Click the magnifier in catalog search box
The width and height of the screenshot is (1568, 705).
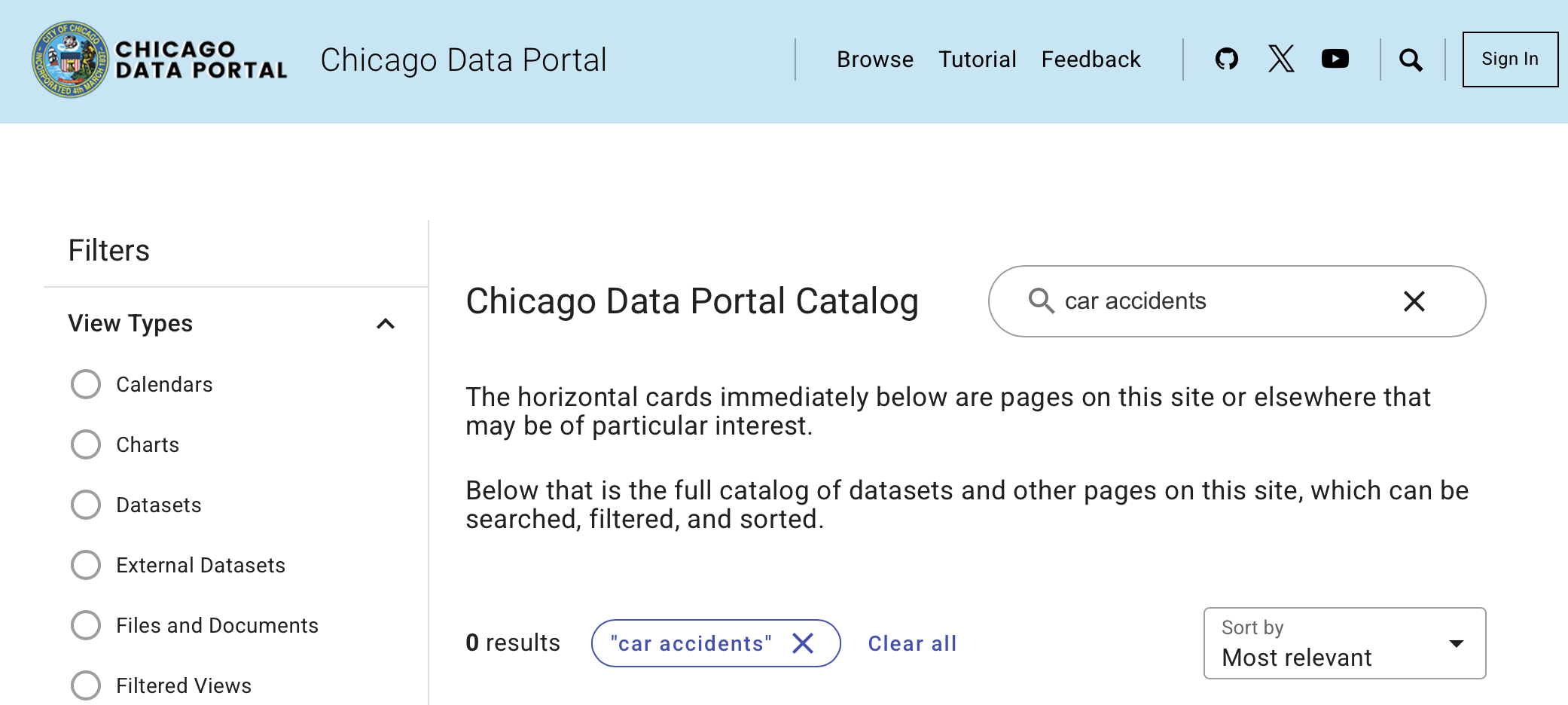pyautogui.click(x=1041, y=301)
